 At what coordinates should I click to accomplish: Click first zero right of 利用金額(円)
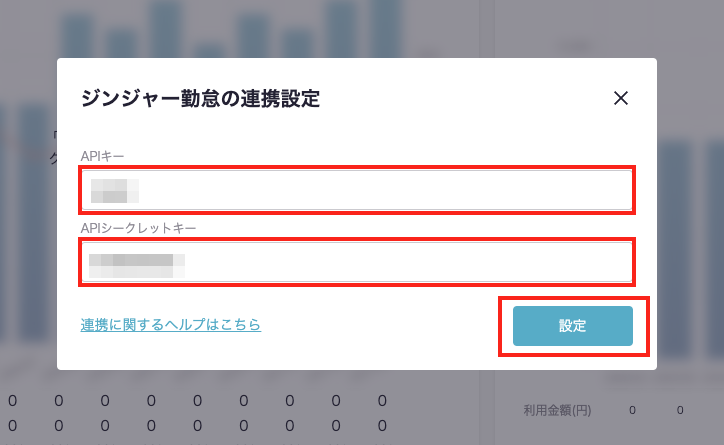pos(632,410)
